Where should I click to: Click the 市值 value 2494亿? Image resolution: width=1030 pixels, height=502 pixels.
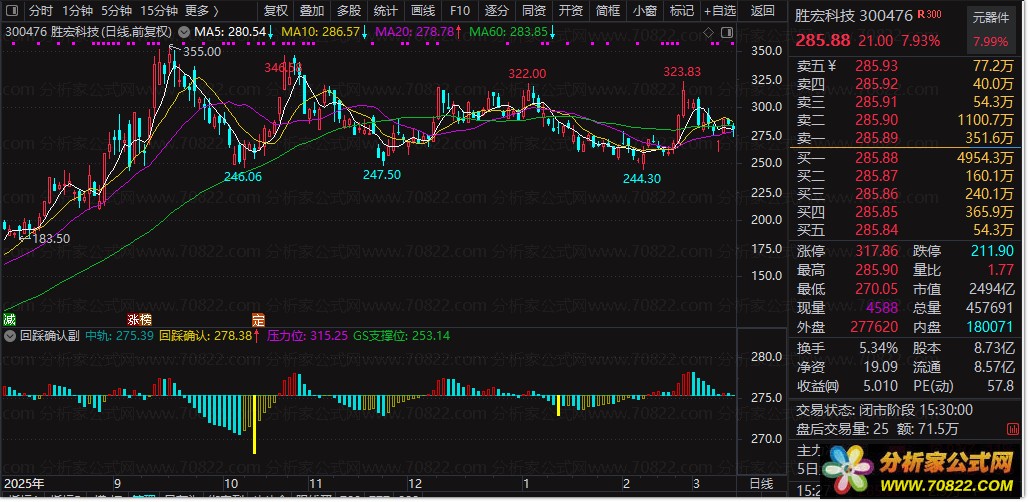992,288
